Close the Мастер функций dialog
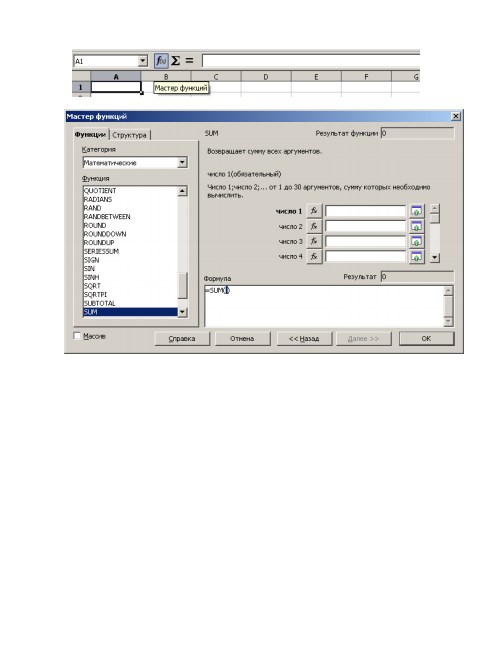502x650 pixels. click(456, 116)
